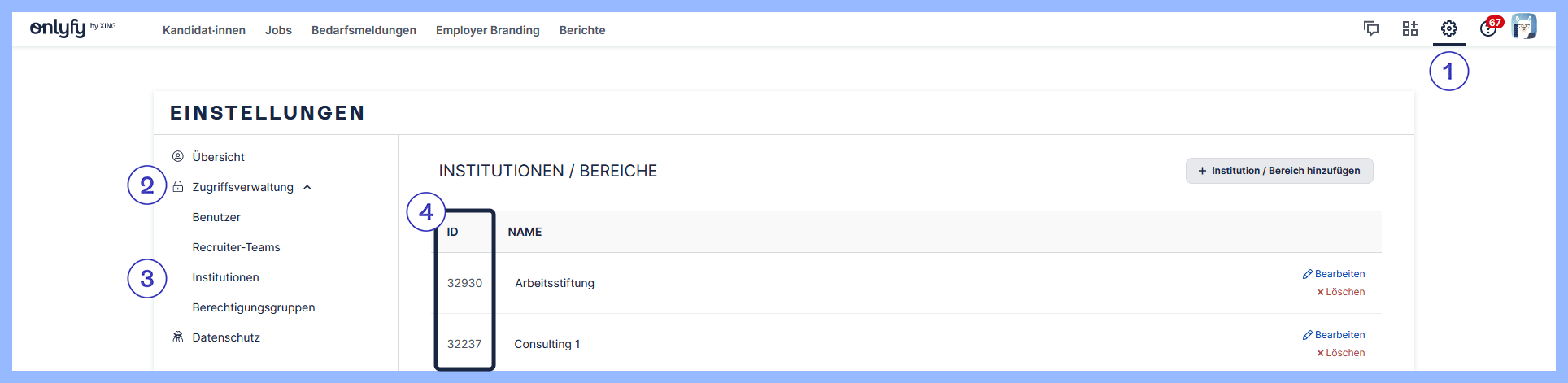
Task: Open the user profile avatar
Action: [1524, 27]
